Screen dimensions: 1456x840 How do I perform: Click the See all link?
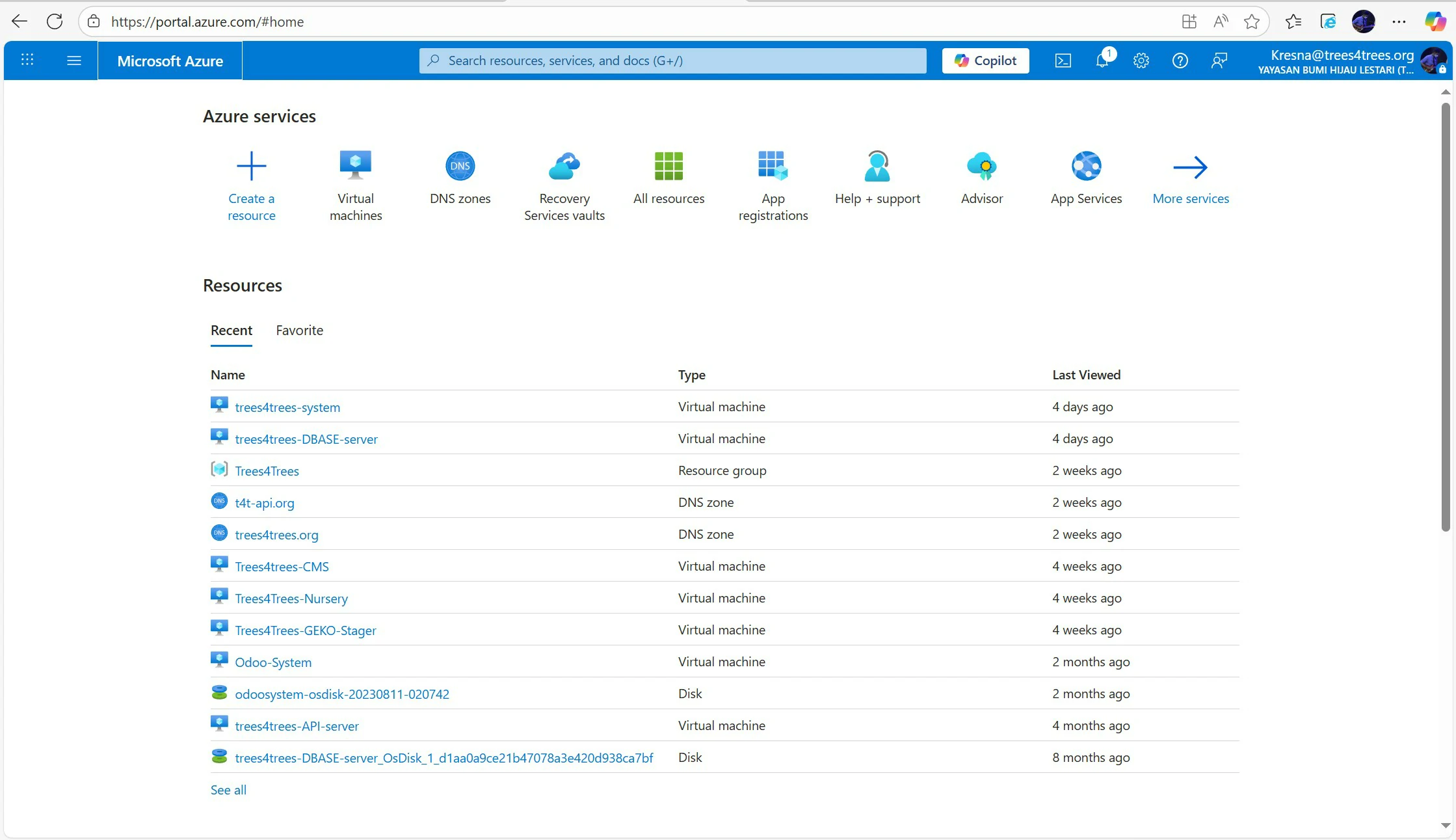coord(228,790)
